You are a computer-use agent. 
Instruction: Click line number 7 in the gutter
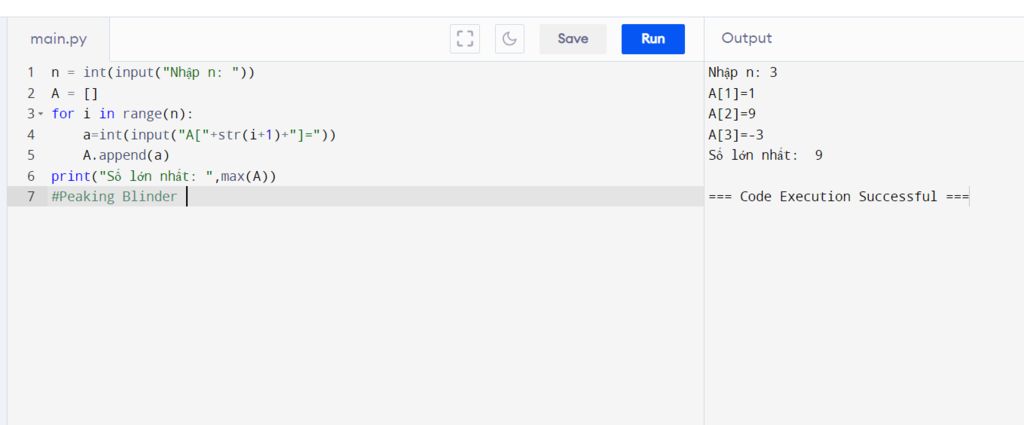tap(30, 196)
